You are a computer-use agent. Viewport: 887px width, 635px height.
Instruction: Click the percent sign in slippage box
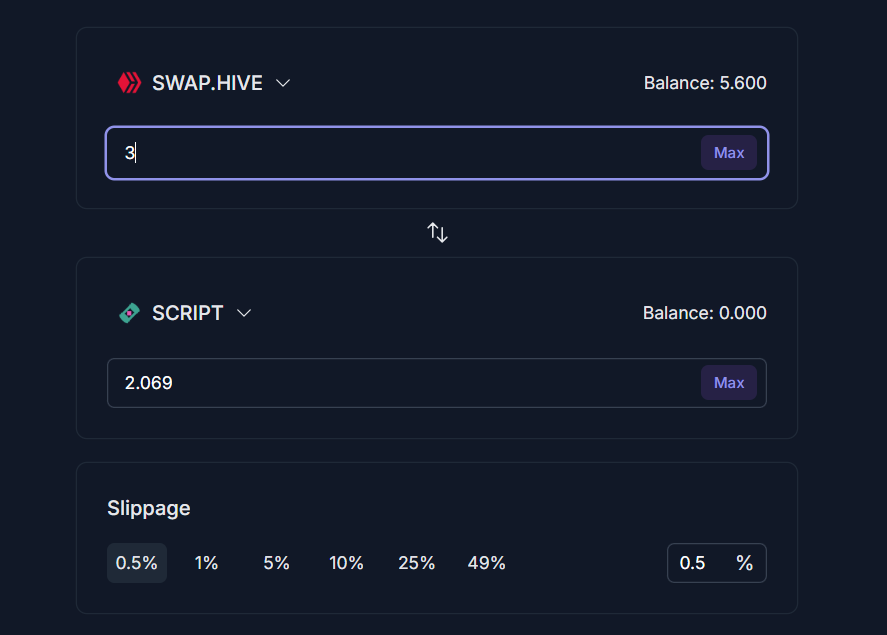pos(745,563)
